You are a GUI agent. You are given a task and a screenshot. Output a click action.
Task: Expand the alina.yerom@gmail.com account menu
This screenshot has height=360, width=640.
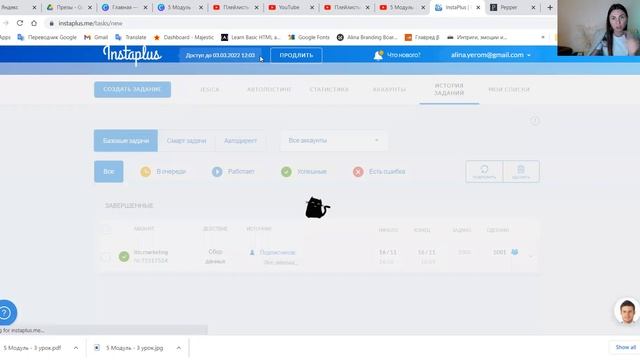pos(491,55)
